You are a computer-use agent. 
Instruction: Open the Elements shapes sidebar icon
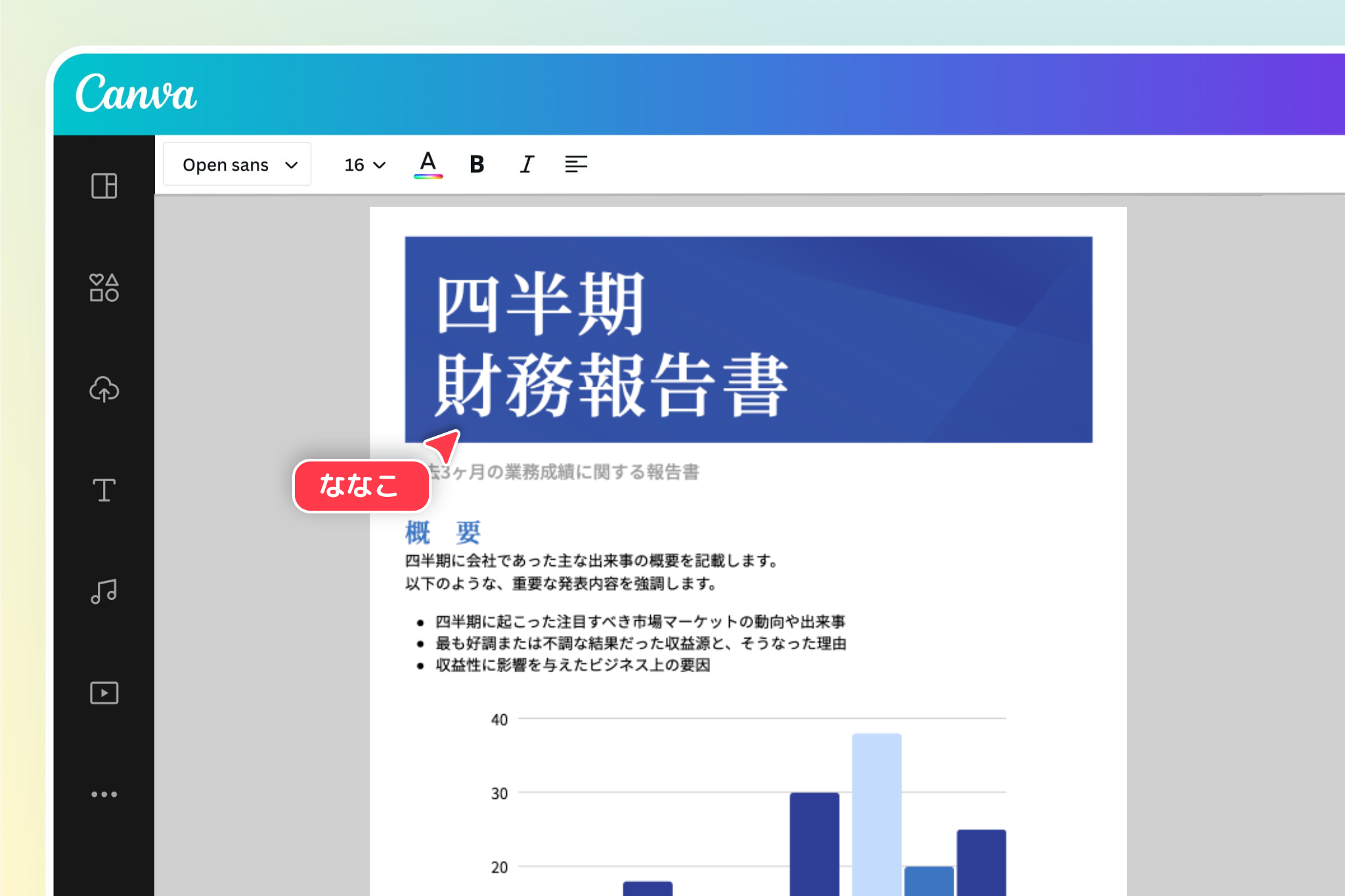click(104, 288)
